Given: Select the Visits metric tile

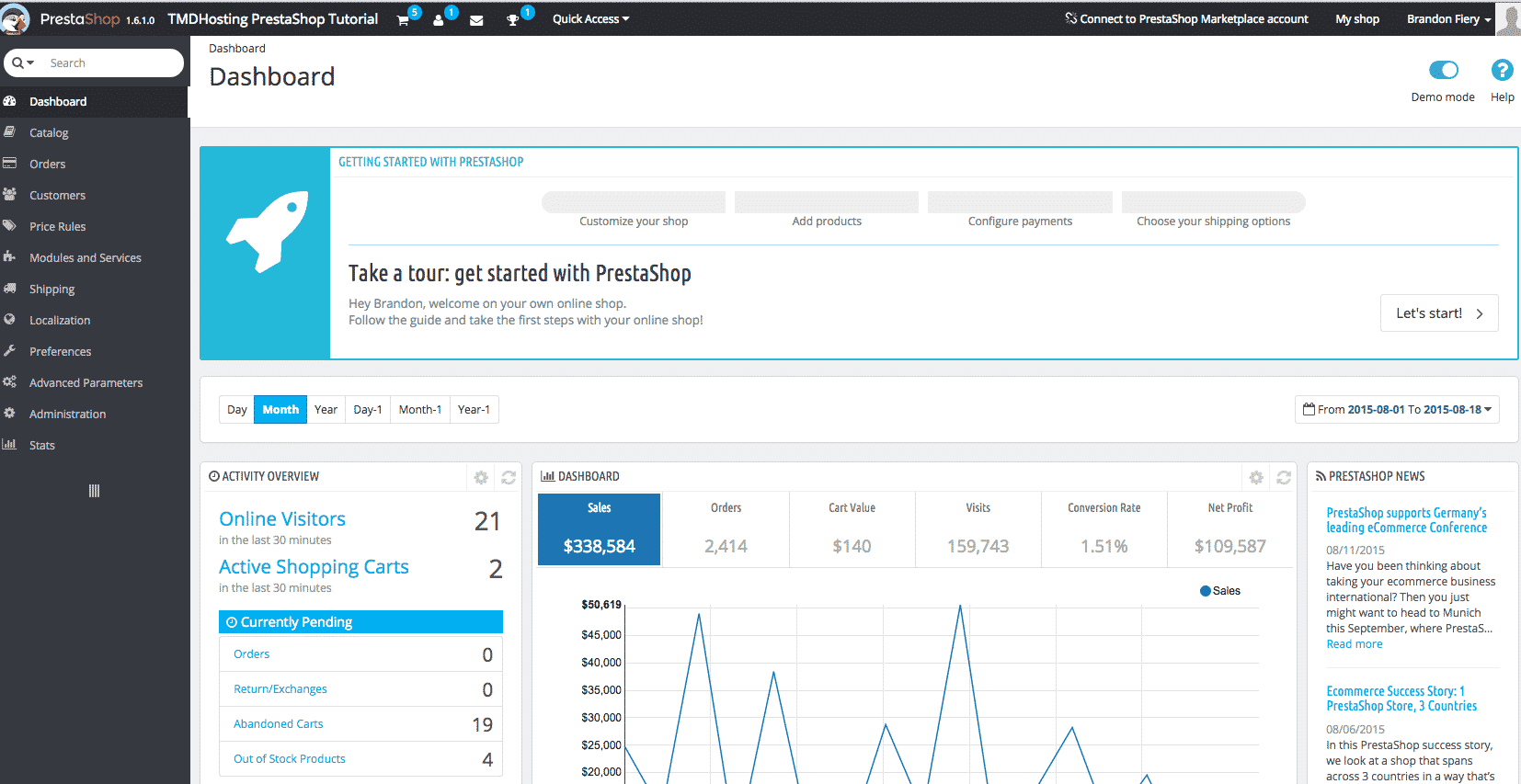Looking at the screenshot, I should click(x=978, y=529).
